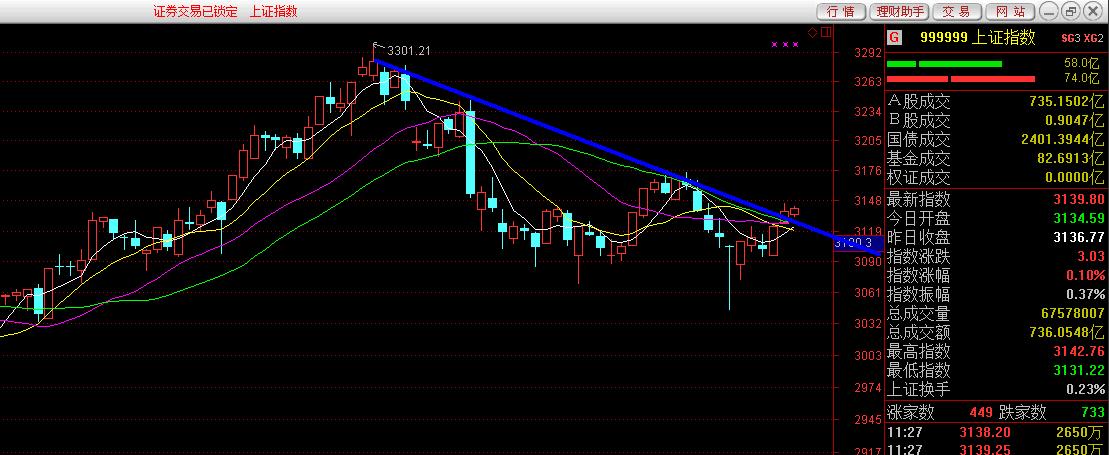Image resolution: width=1109 pixels, height=455 pixels.
Task: Click the 3301.21 peak price label
Action: click(409, 50)
